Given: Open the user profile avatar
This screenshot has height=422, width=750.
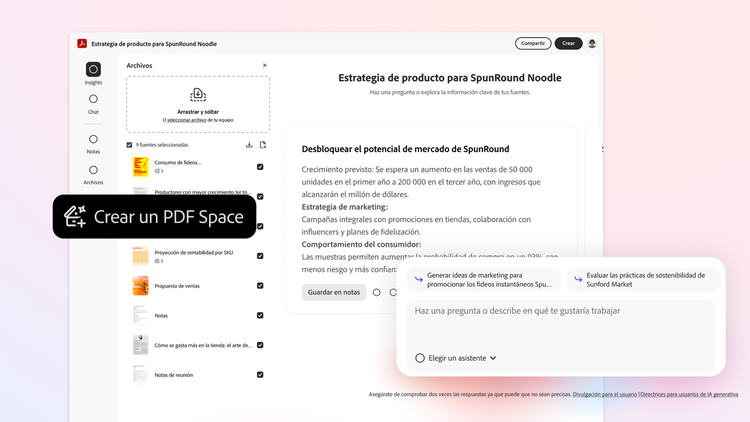Looking at the screenshot, I should click(592, 43).
